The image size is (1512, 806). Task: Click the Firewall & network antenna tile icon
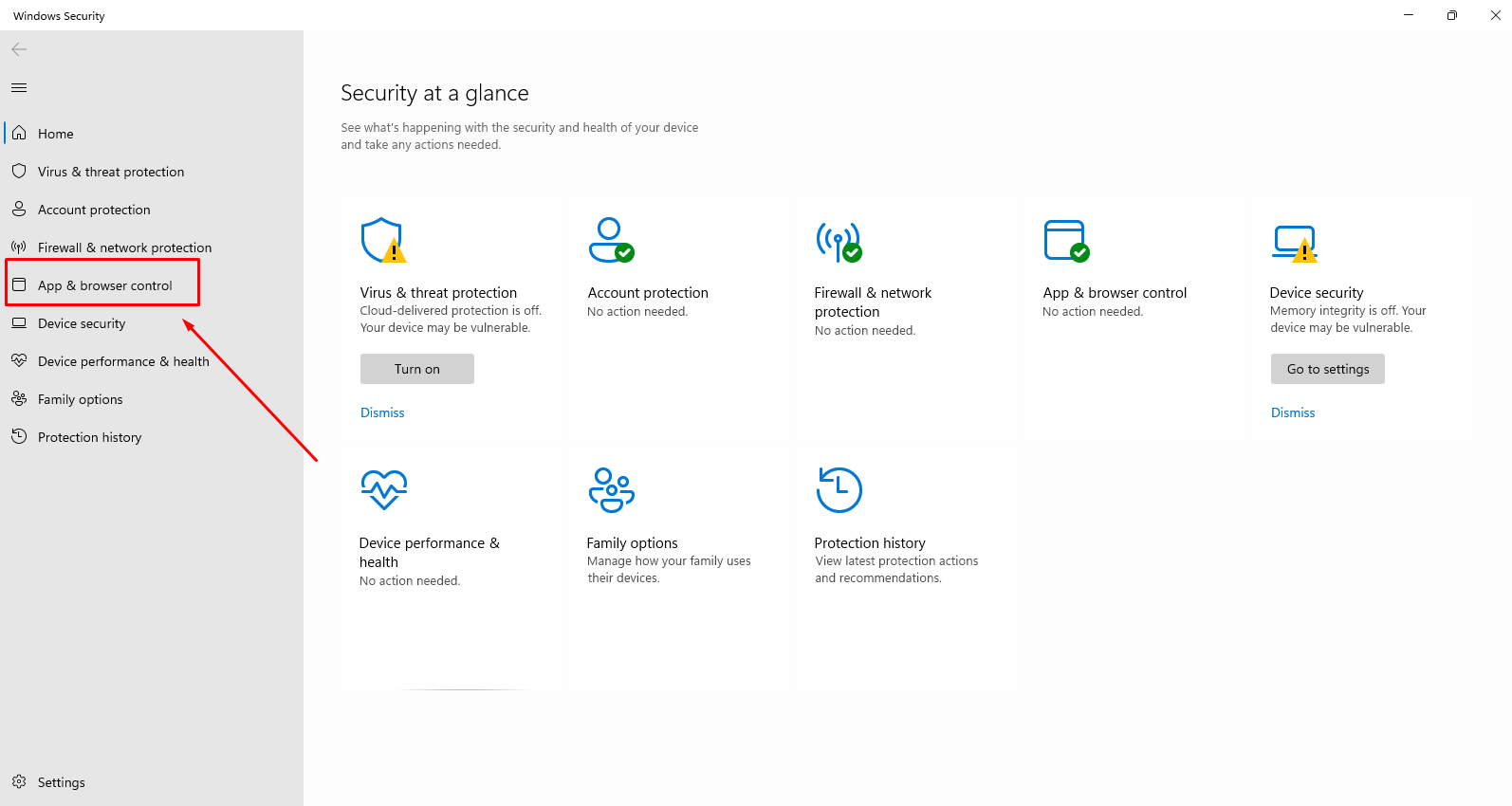tap(839, 241)
